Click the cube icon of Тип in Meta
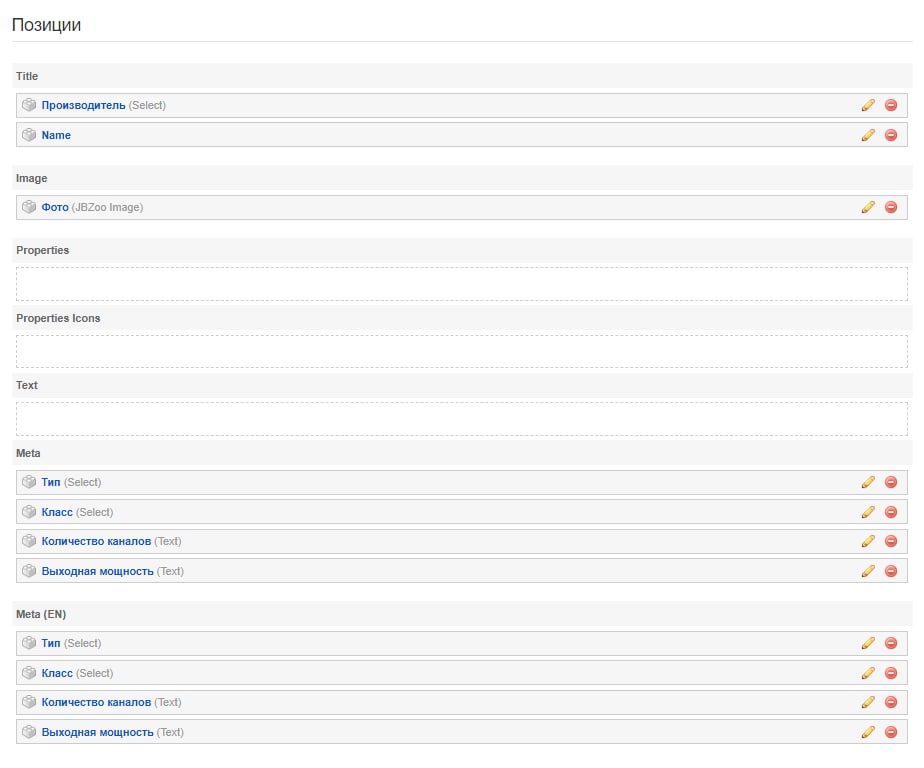 point(29,482)
